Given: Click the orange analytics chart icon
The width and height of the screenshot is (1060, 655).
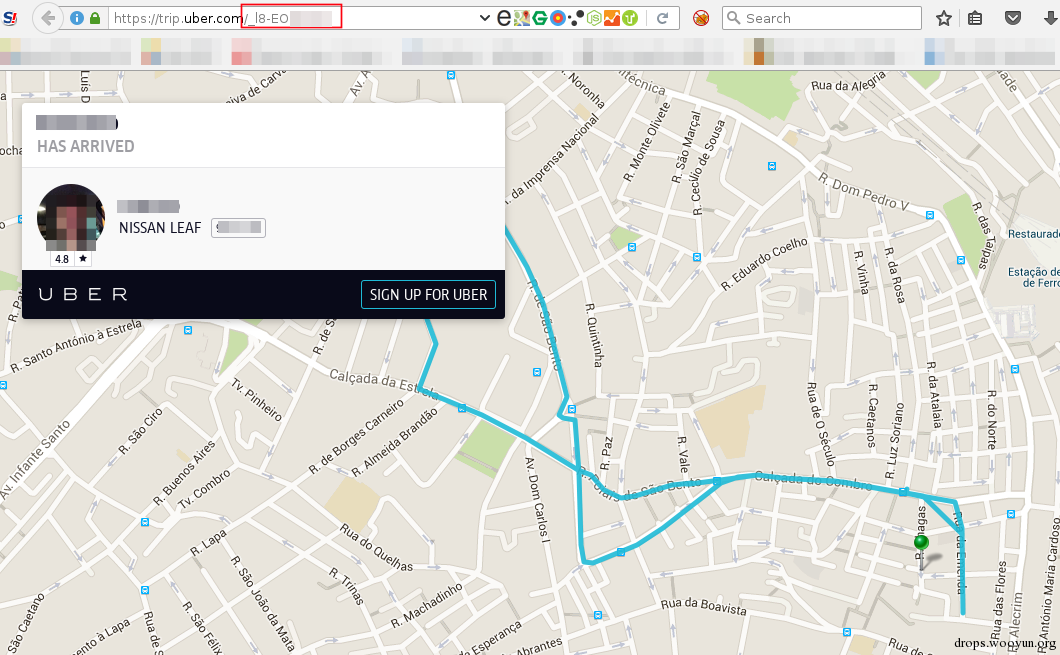Looking at the screenshot, I should 612,18.
